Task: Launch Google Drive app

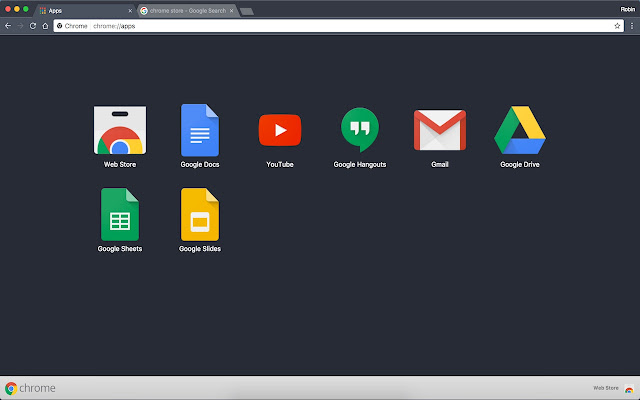Action: coord(520,130)
